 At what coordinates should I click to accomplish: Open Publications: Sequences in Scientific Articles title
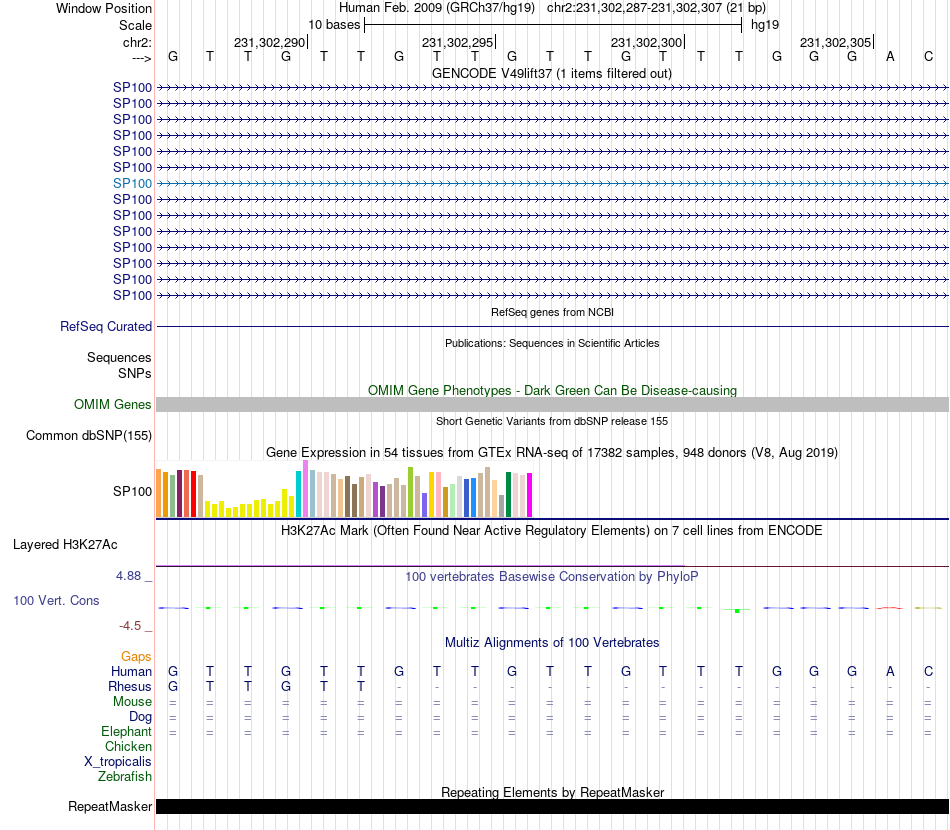pyautogui.click(x=552, y=344)
